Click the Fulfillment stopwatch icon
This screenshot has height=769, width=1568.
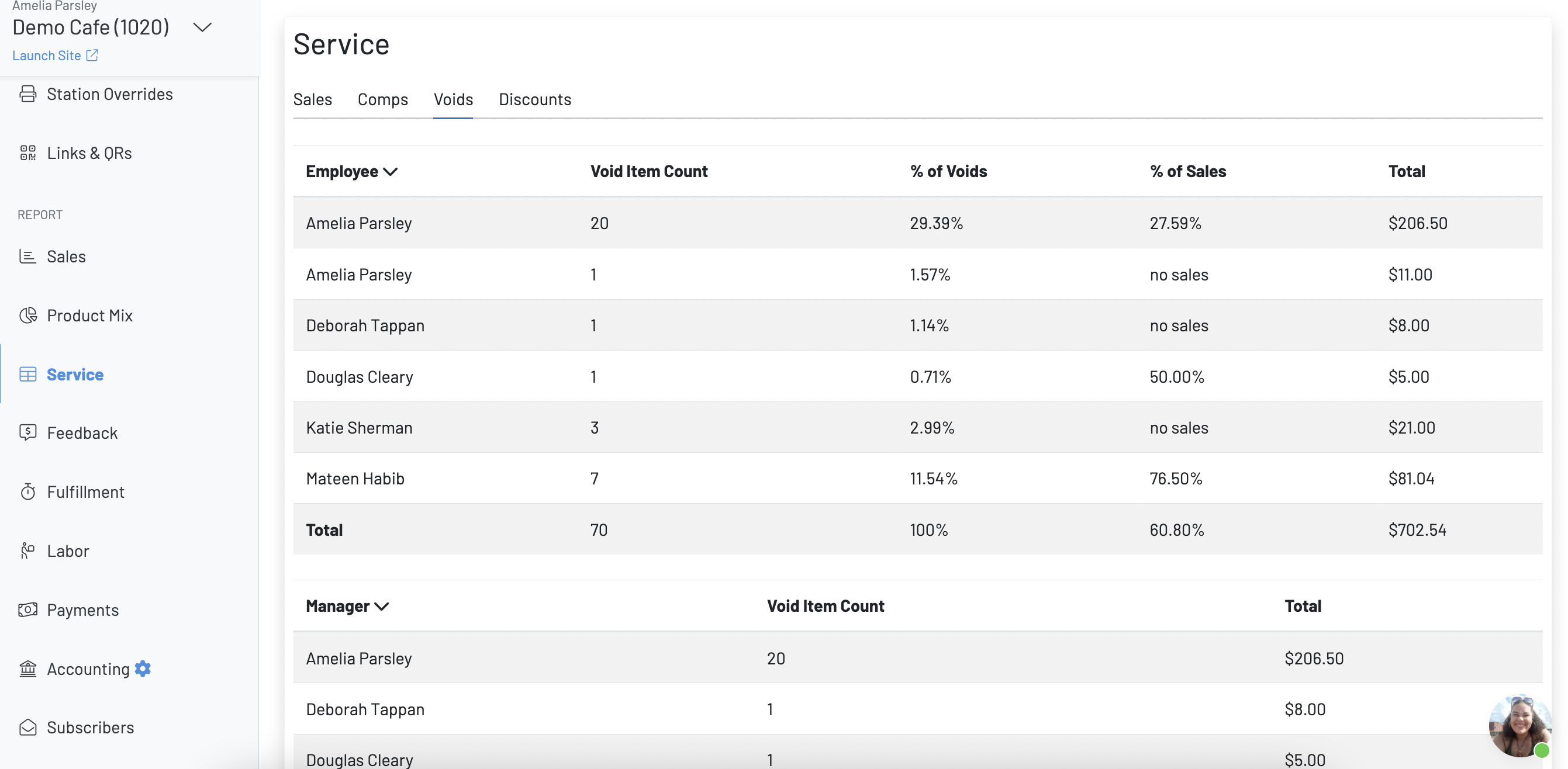[27, 491]
